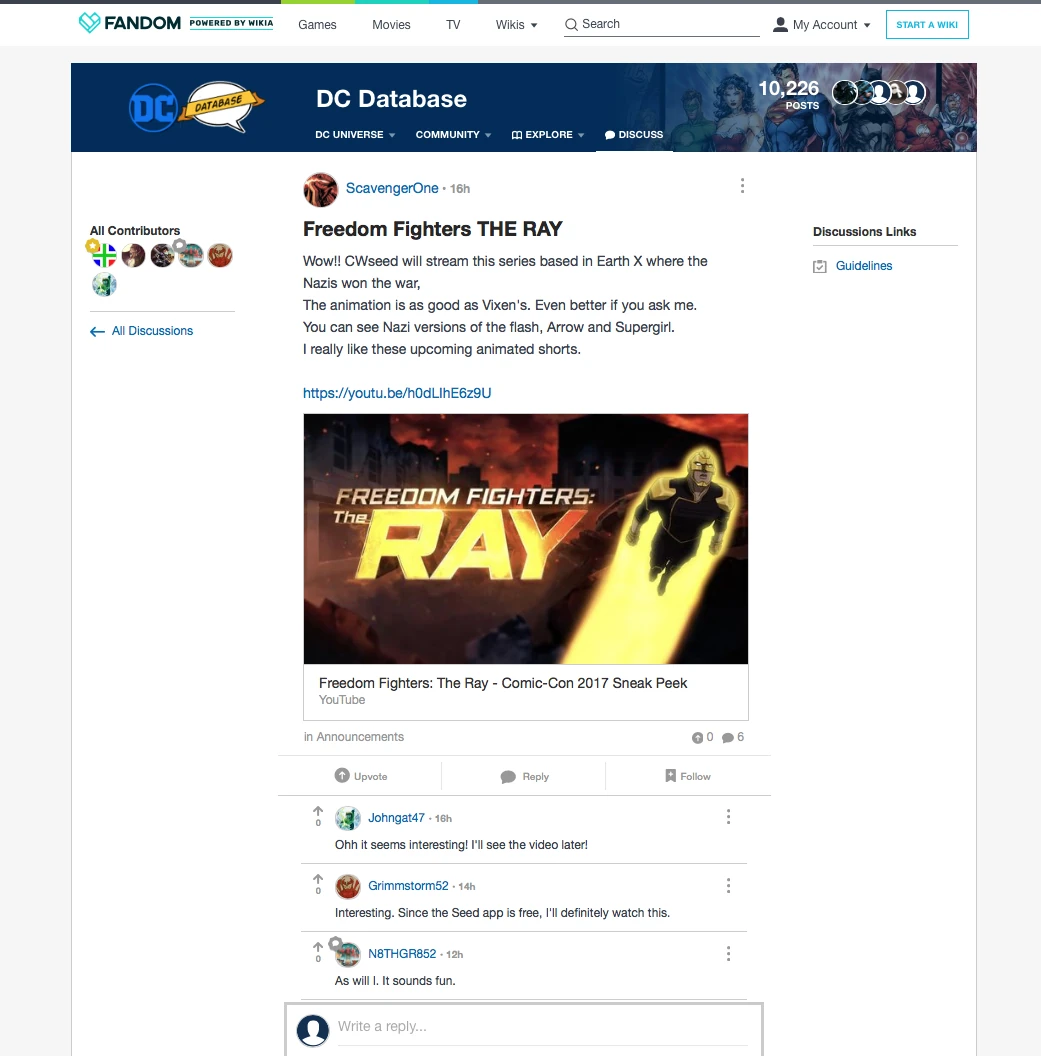Open the Games menu item
The height and width of the screenshot is (1056, 1041).
[317, 25]
